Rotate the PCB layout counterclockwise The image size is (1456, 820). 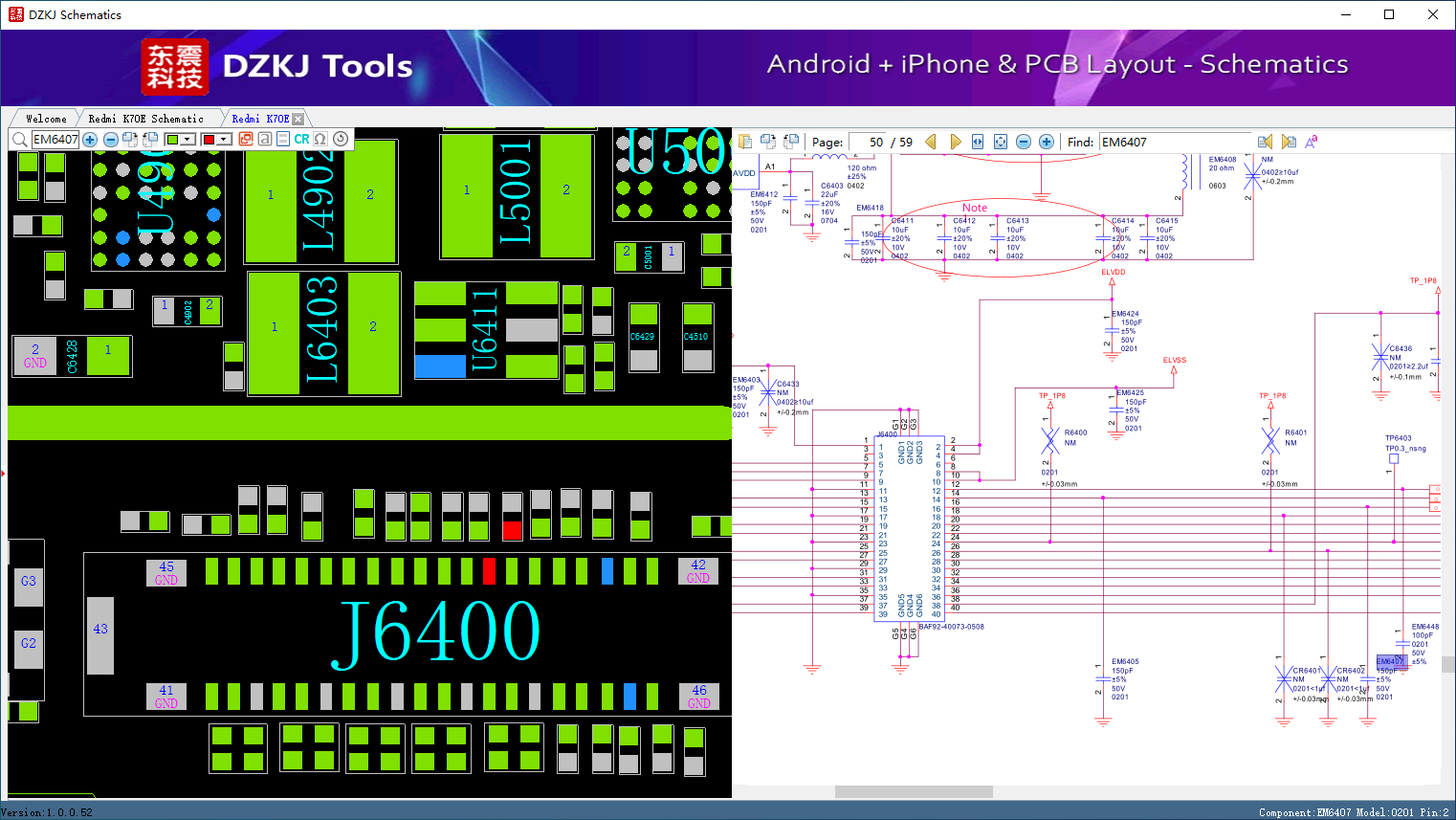(150, 140)
